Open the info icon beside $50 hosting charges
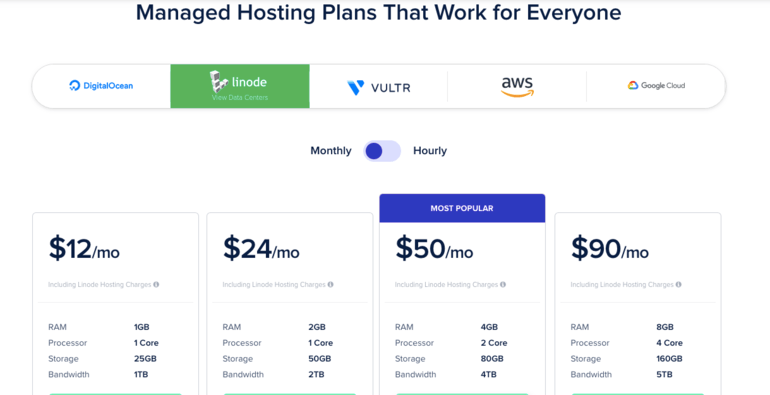The image size is (770, 395). 503,284
